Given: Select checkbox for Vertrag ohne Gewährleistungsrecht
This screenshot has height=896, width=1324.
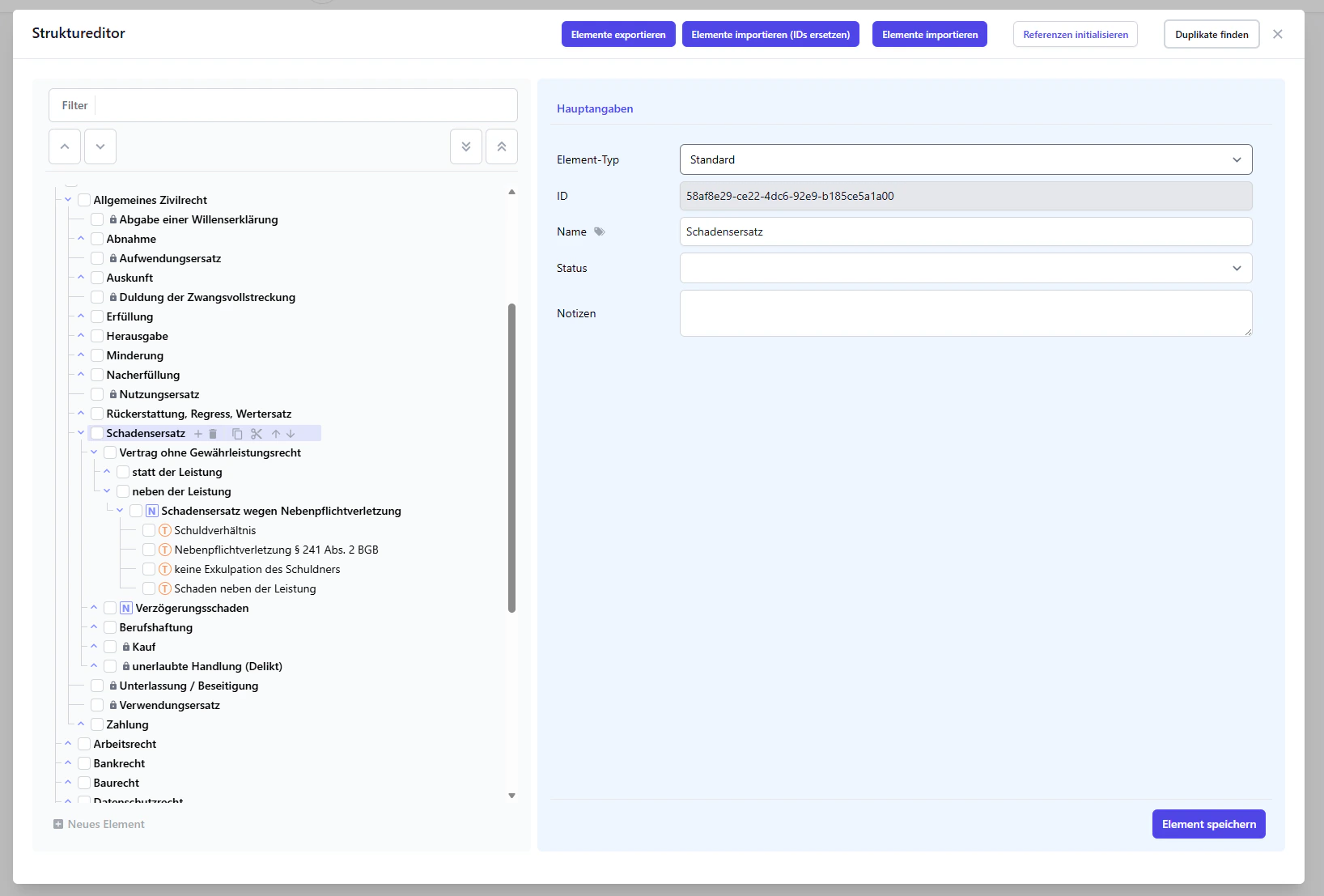Looking at the screenshot, I should pyautogui.click(x=110, y=452).
